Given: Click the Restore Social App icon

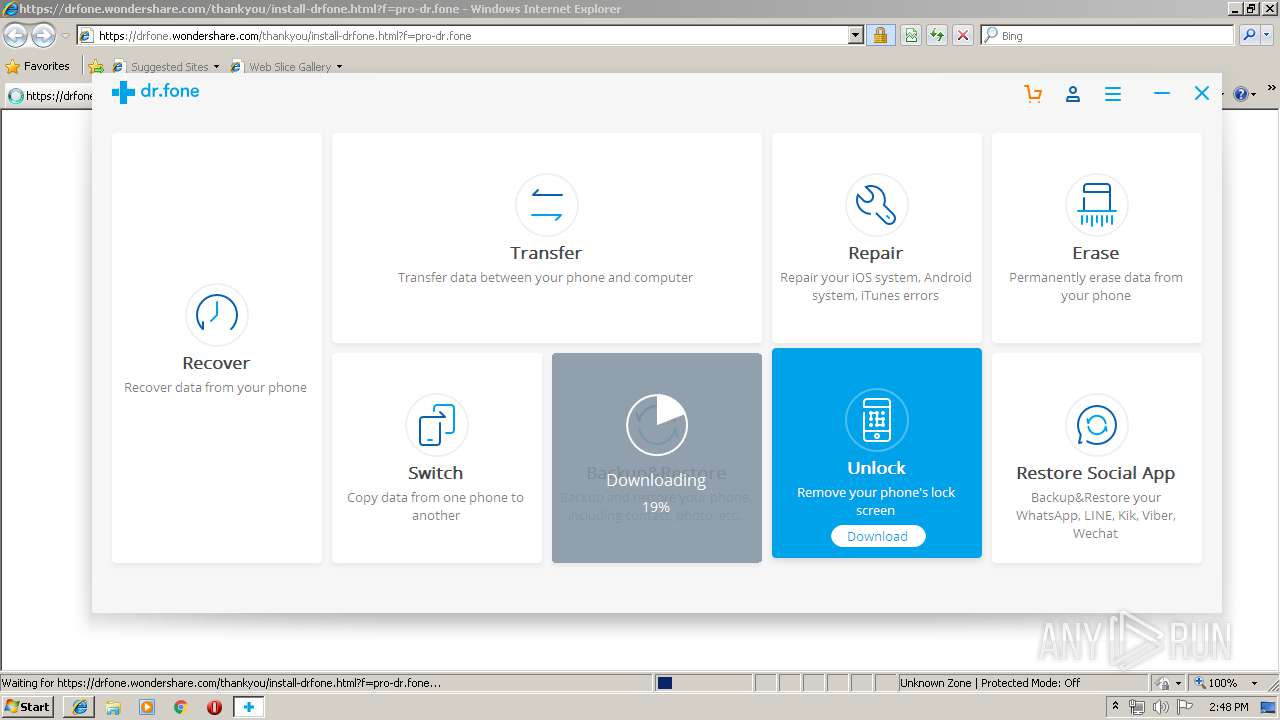Looking at the screenshot, I should [x=1096, y=424].
